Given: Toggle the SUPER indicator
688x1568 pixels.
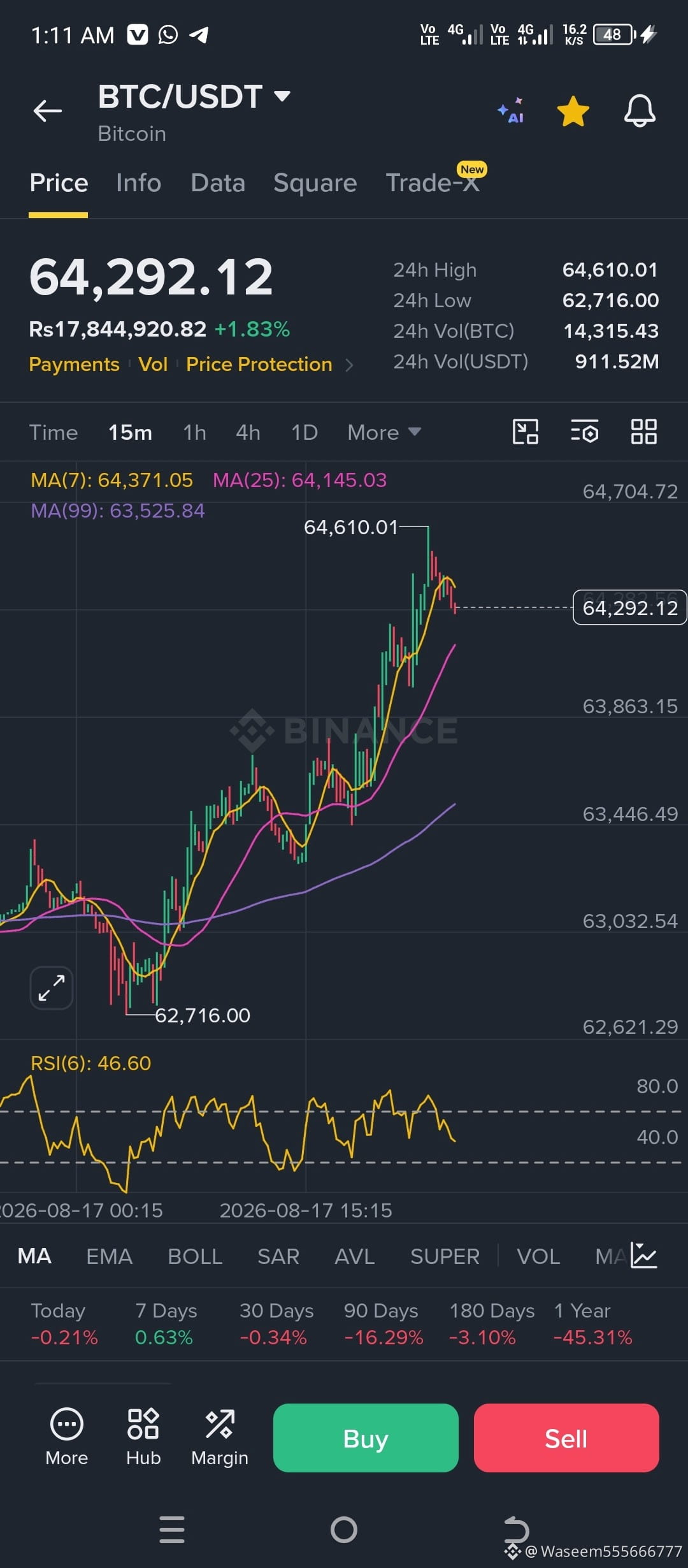Looking at the screenshot, I should (x=445, y=1256).
